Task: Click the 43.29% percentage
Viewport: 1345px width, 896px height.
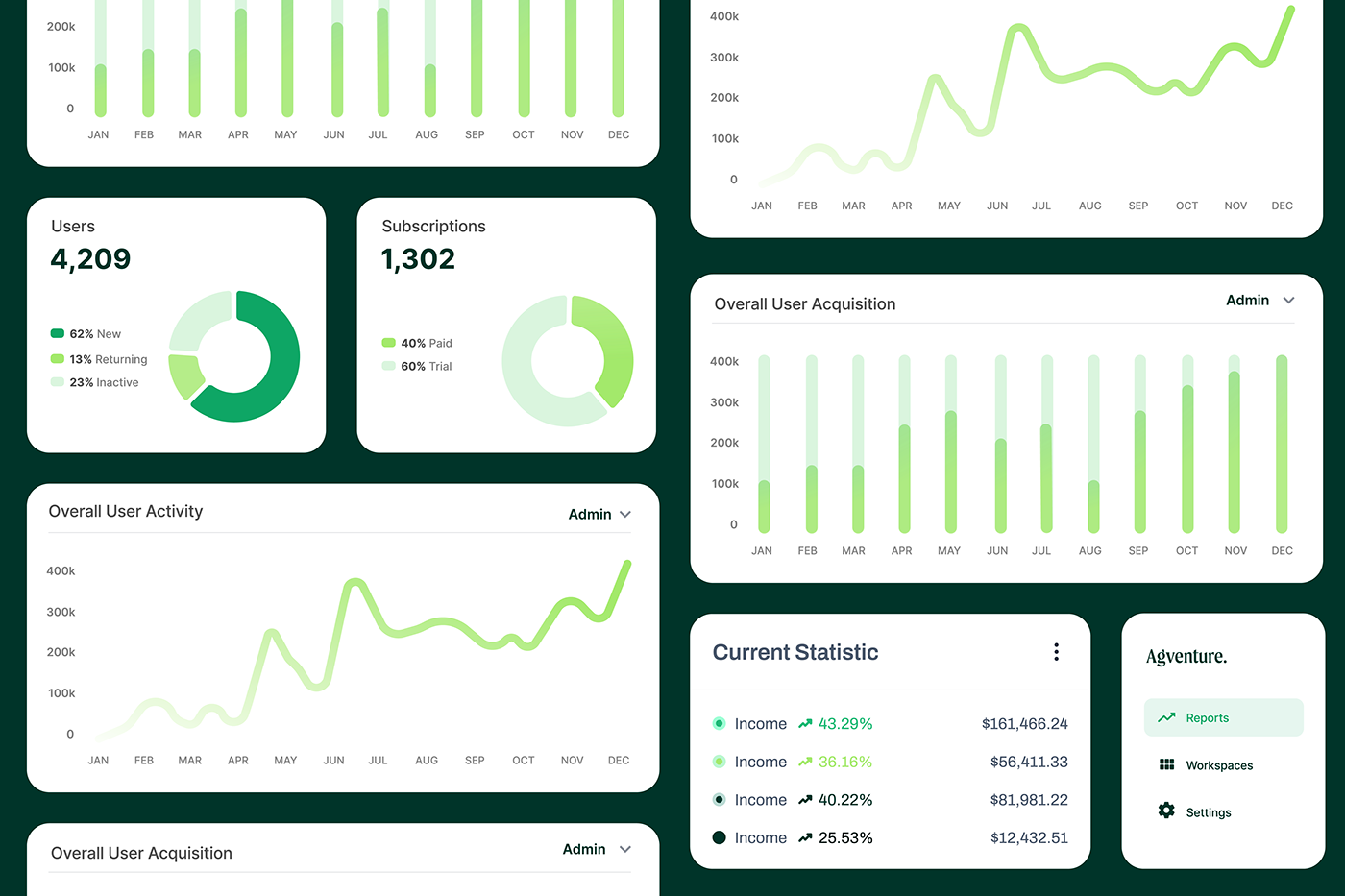Action: pos(845,724)
